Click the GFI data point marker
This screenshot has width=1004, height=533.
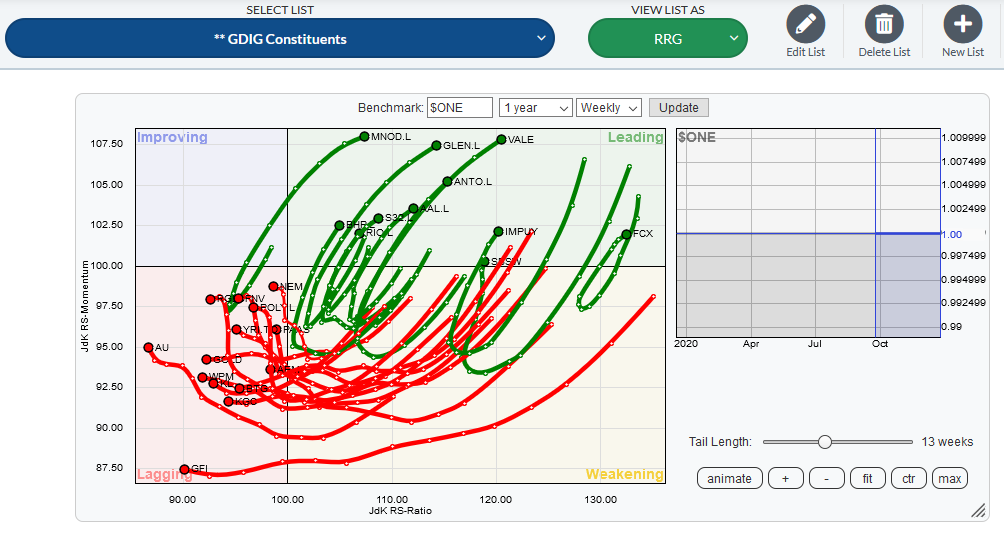pos(184,469)
